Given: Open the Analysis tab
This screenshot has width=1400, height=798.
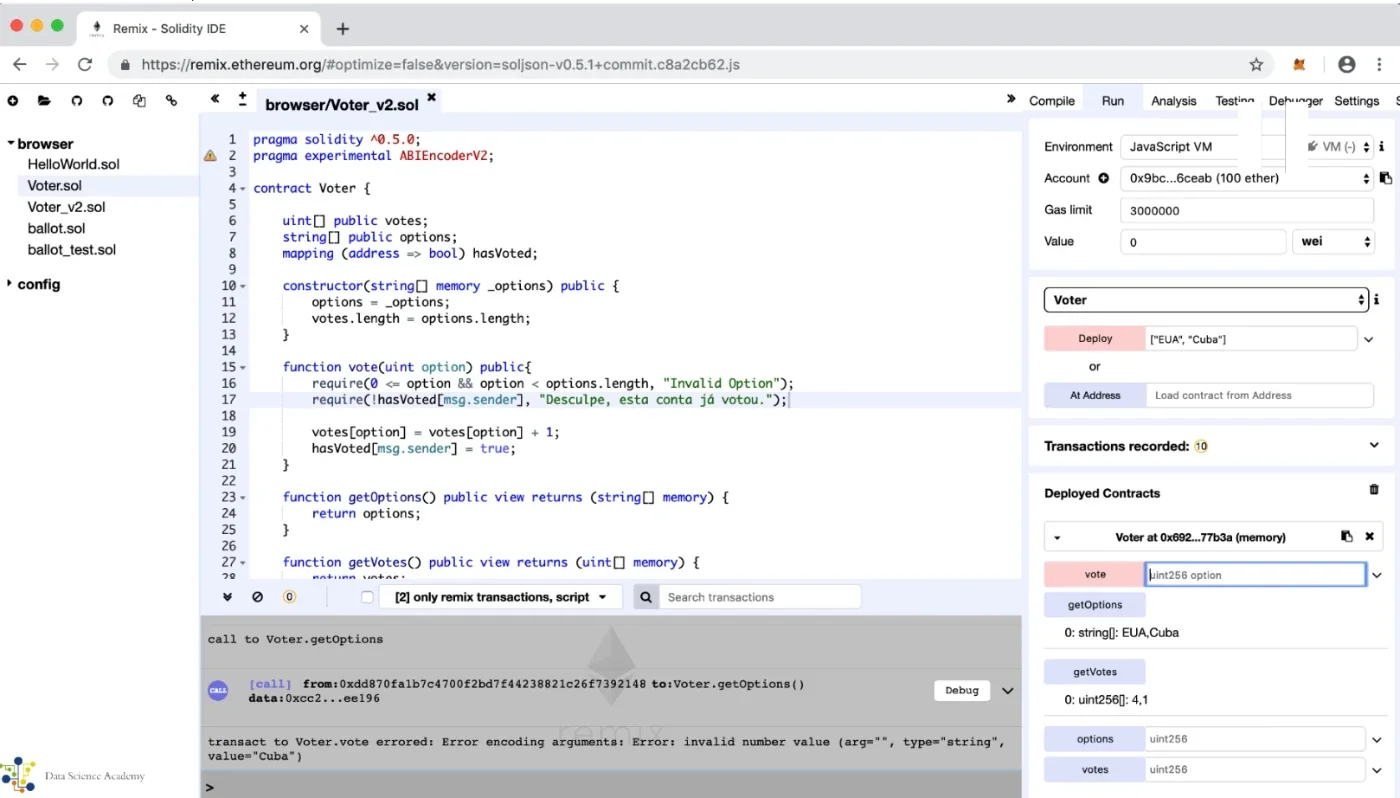Looking at the screenshot, I should coord(1174,101).
